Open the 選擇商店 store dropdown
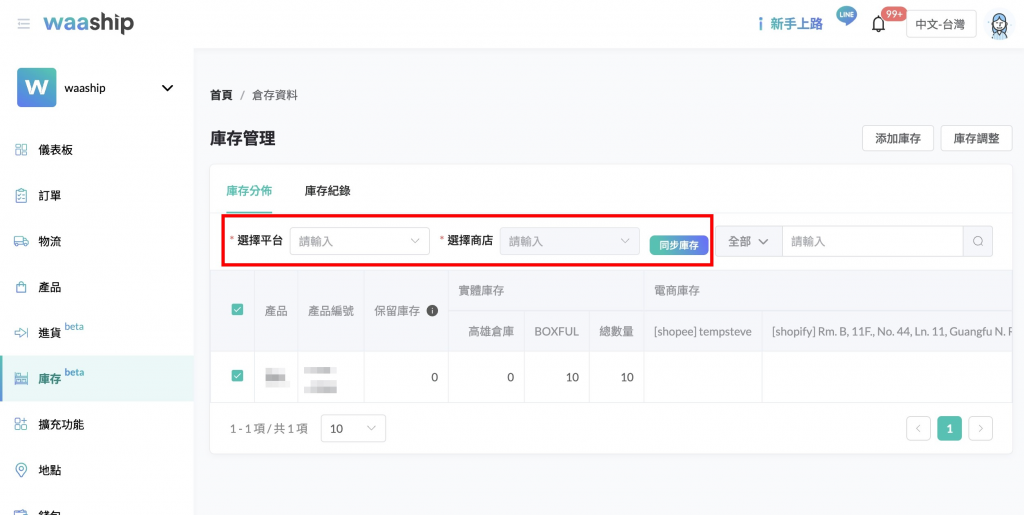The height and width of the screenshot is (515, 1024). click(x=569, y=241)
